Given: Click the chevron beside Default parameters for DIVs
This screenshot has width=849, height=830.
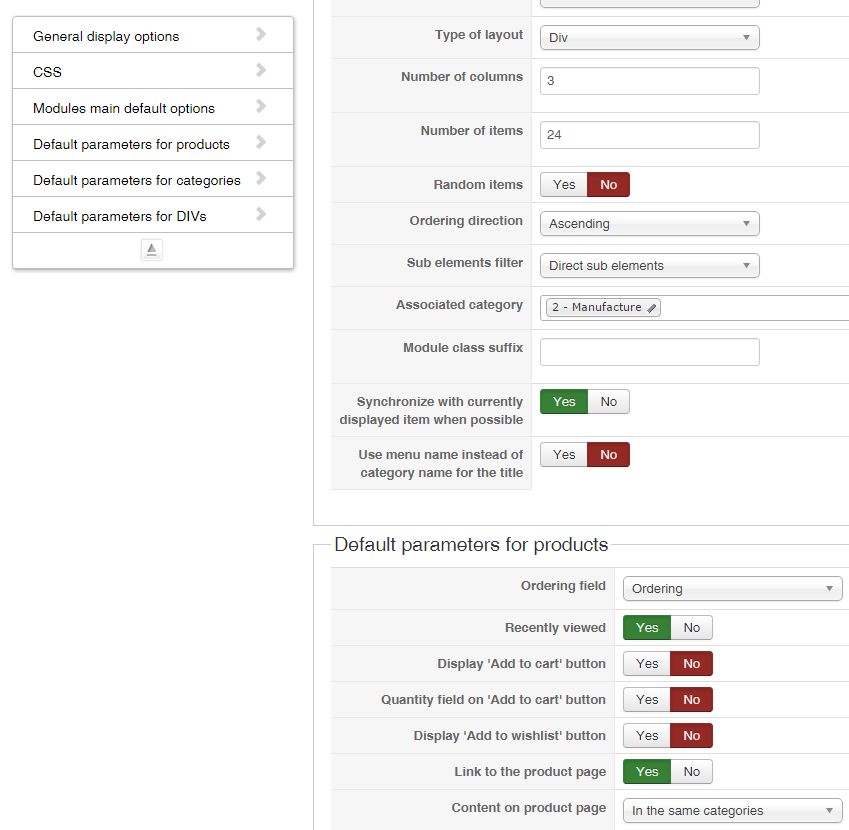Looking at the screenshot, I should 261,214.
